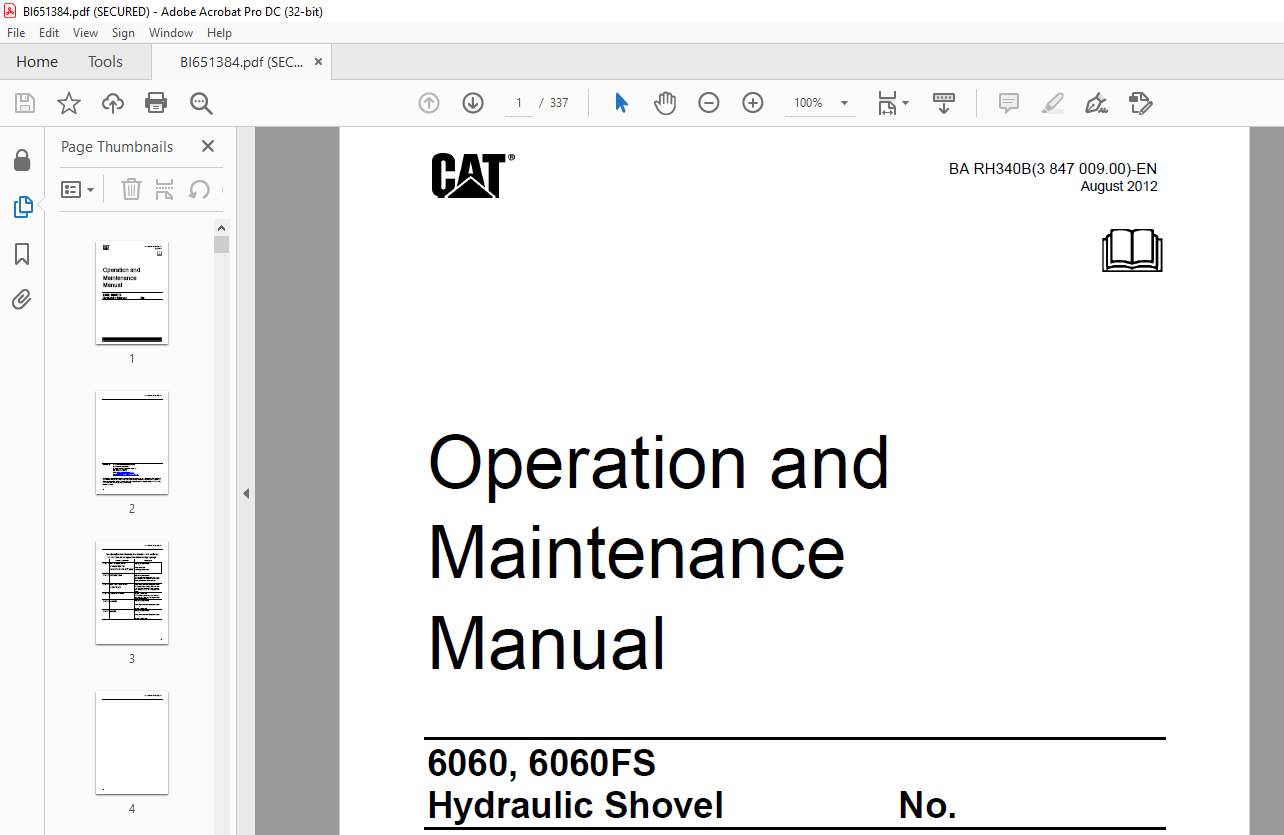
Task: Open the Sign document pen tool
Action: click(x=1096, y=103)
